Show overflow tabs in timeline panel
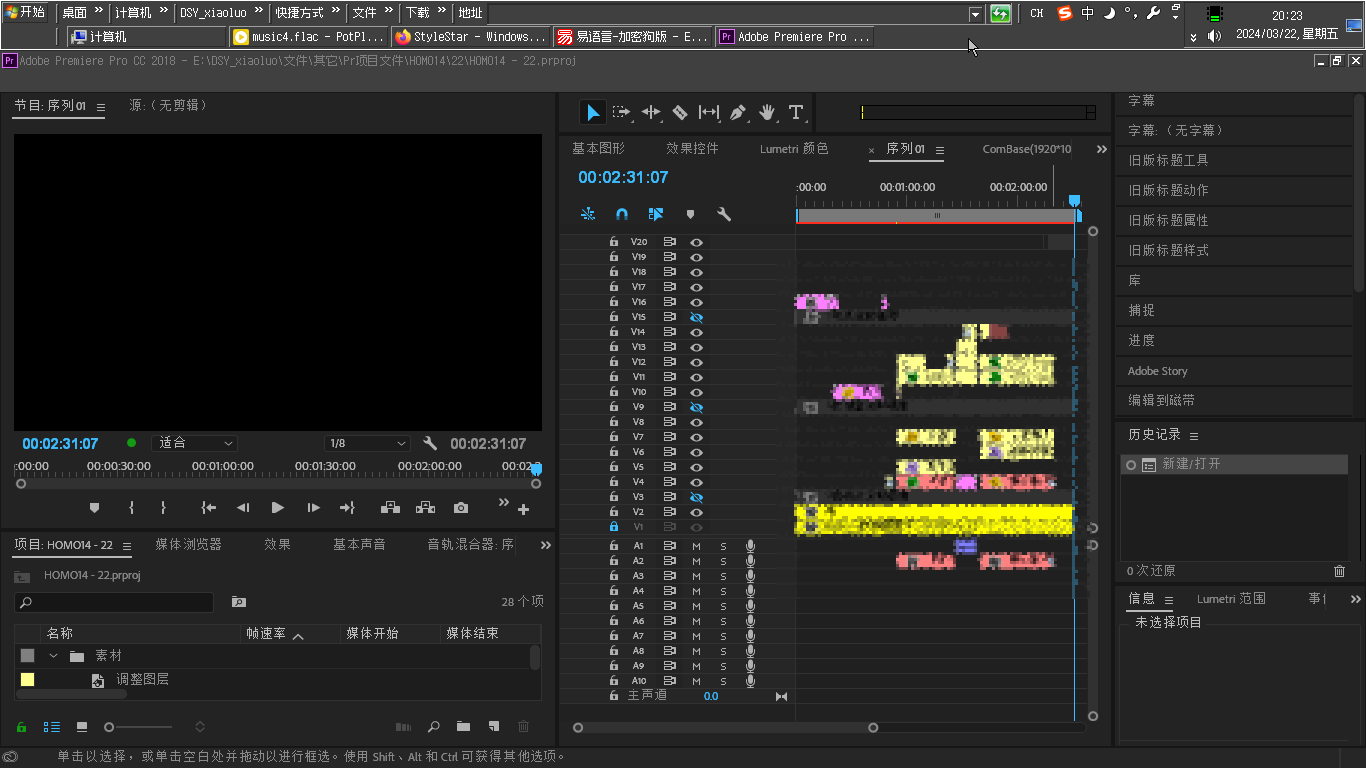The height and width of the screenshot is (768, 1366). coord(1102,149)
